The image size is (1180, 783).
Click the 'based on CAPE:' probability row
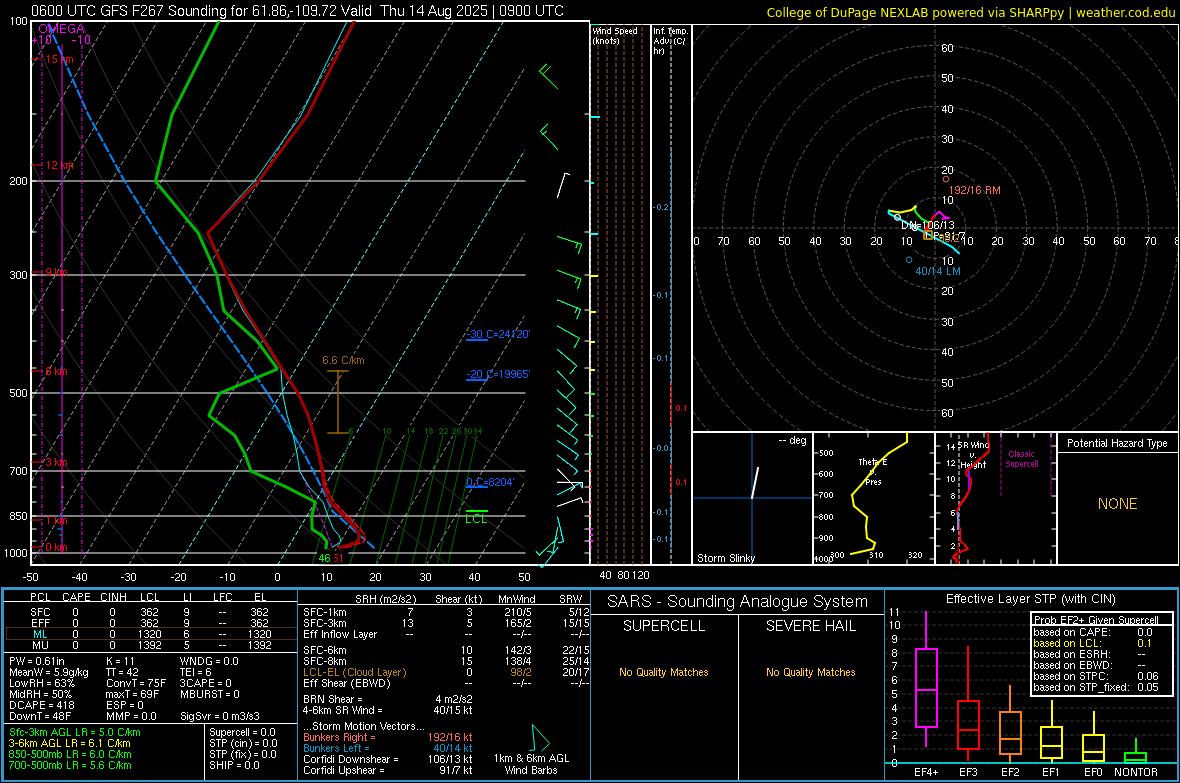(x=1092, y=632)
